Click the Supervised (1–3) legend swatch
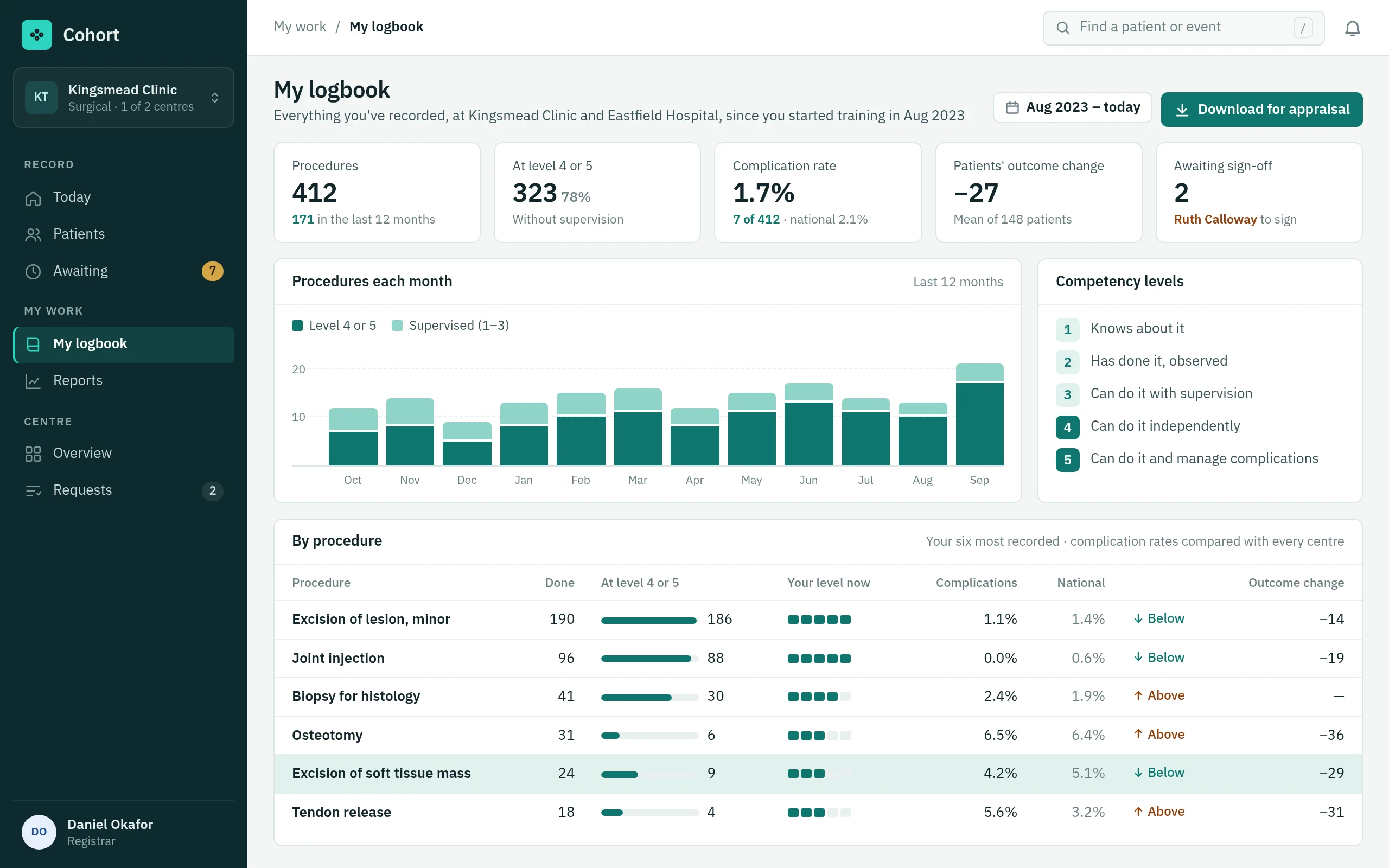This screenshot has height=868, width=1389. click(x=397, y=325)
